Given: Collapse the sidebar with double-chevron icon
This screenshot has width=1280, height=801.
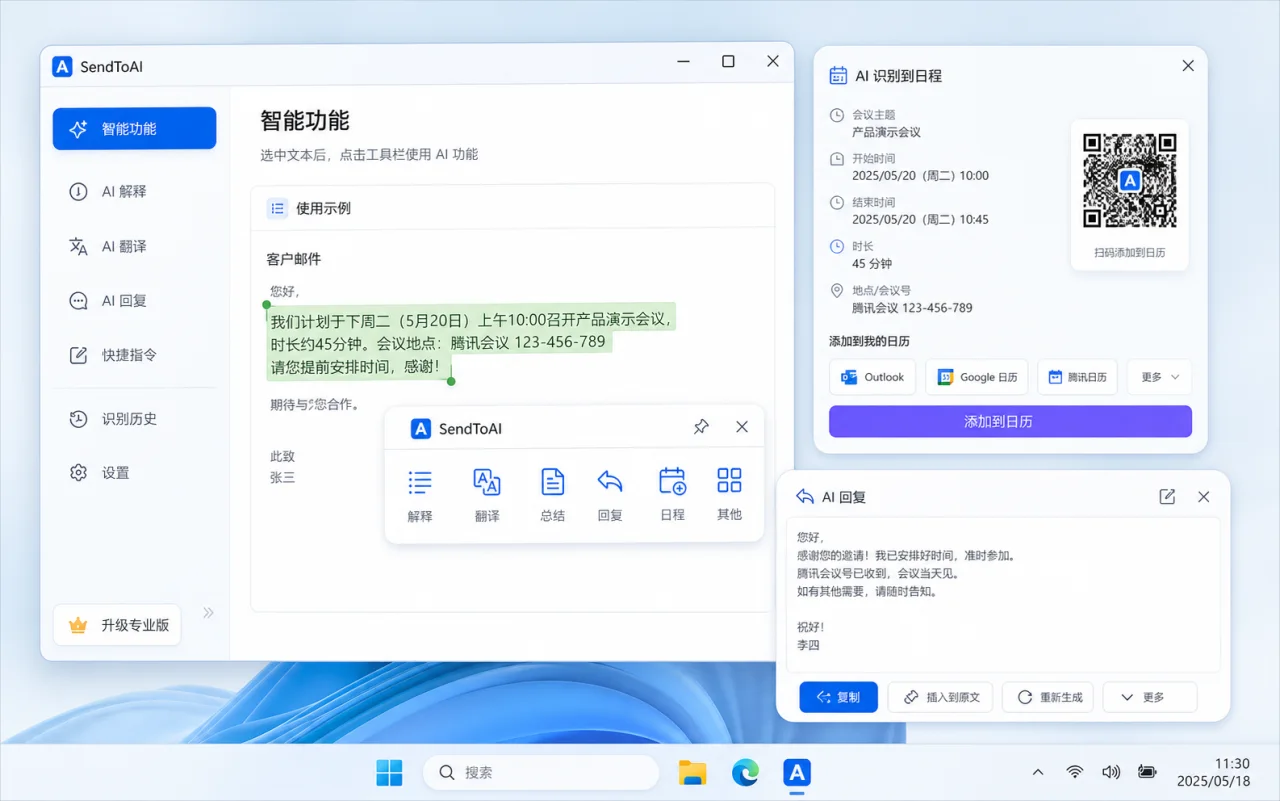Looking at the screenshot, I should (208, 612).
